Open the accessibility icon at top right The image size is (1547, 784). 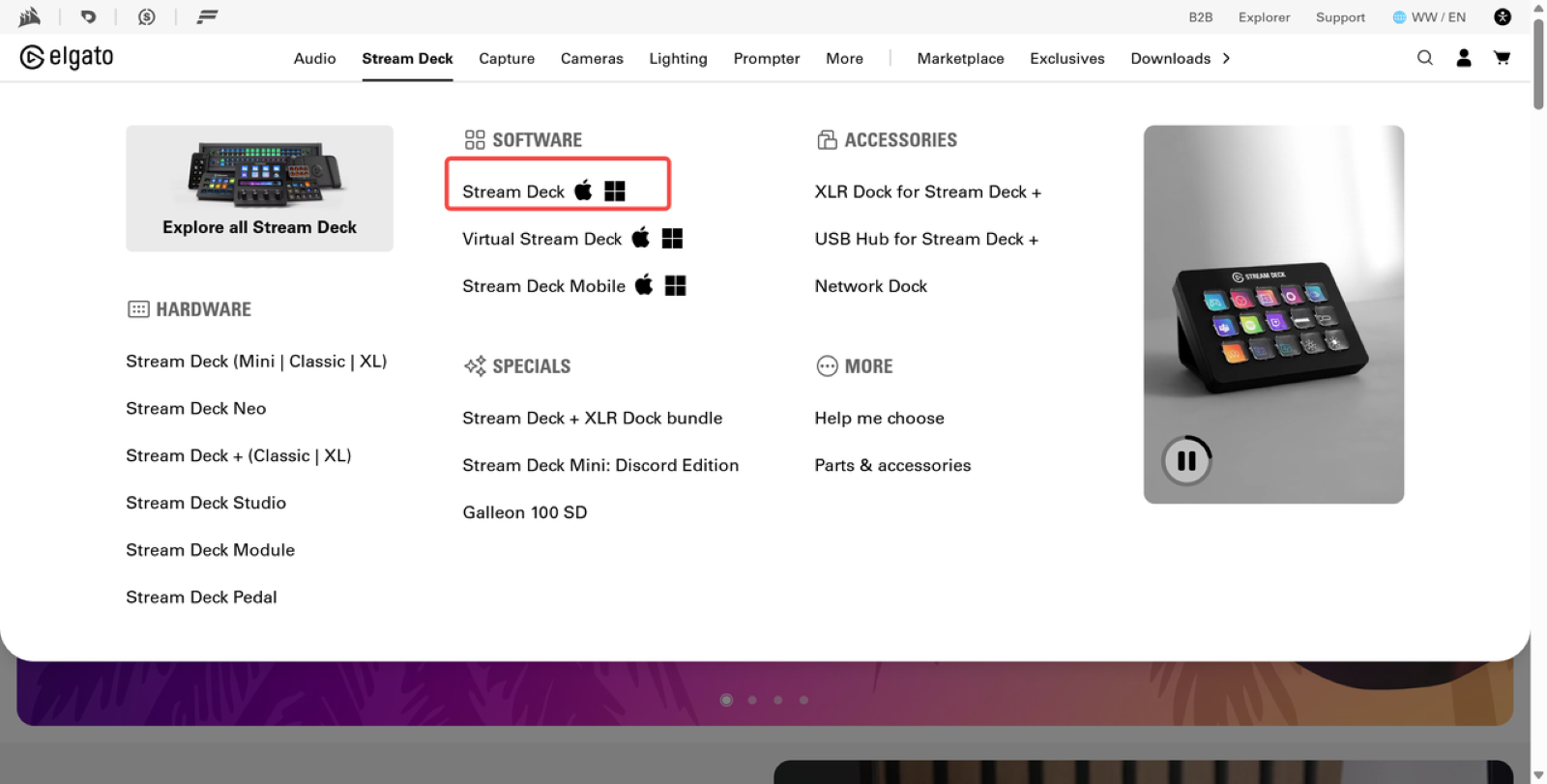point(1503,16)
